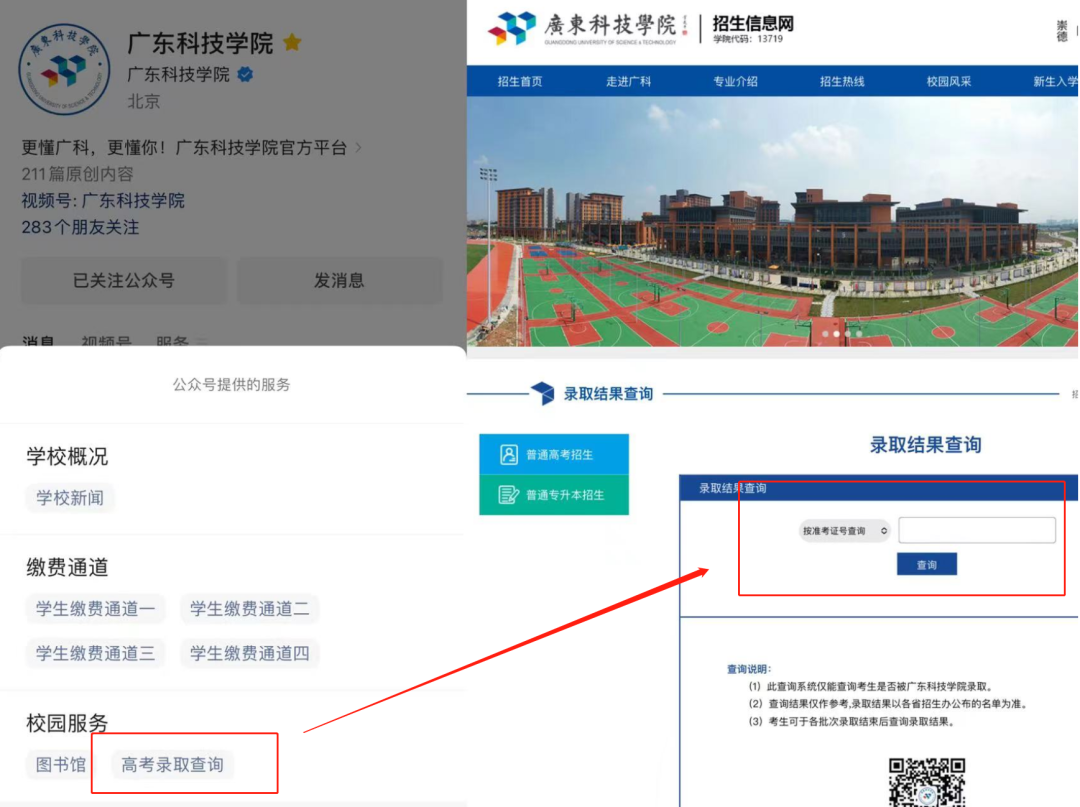Screen dimensions: 1080x807
Task: Open 学生缴费通道四
Action: 249,653
